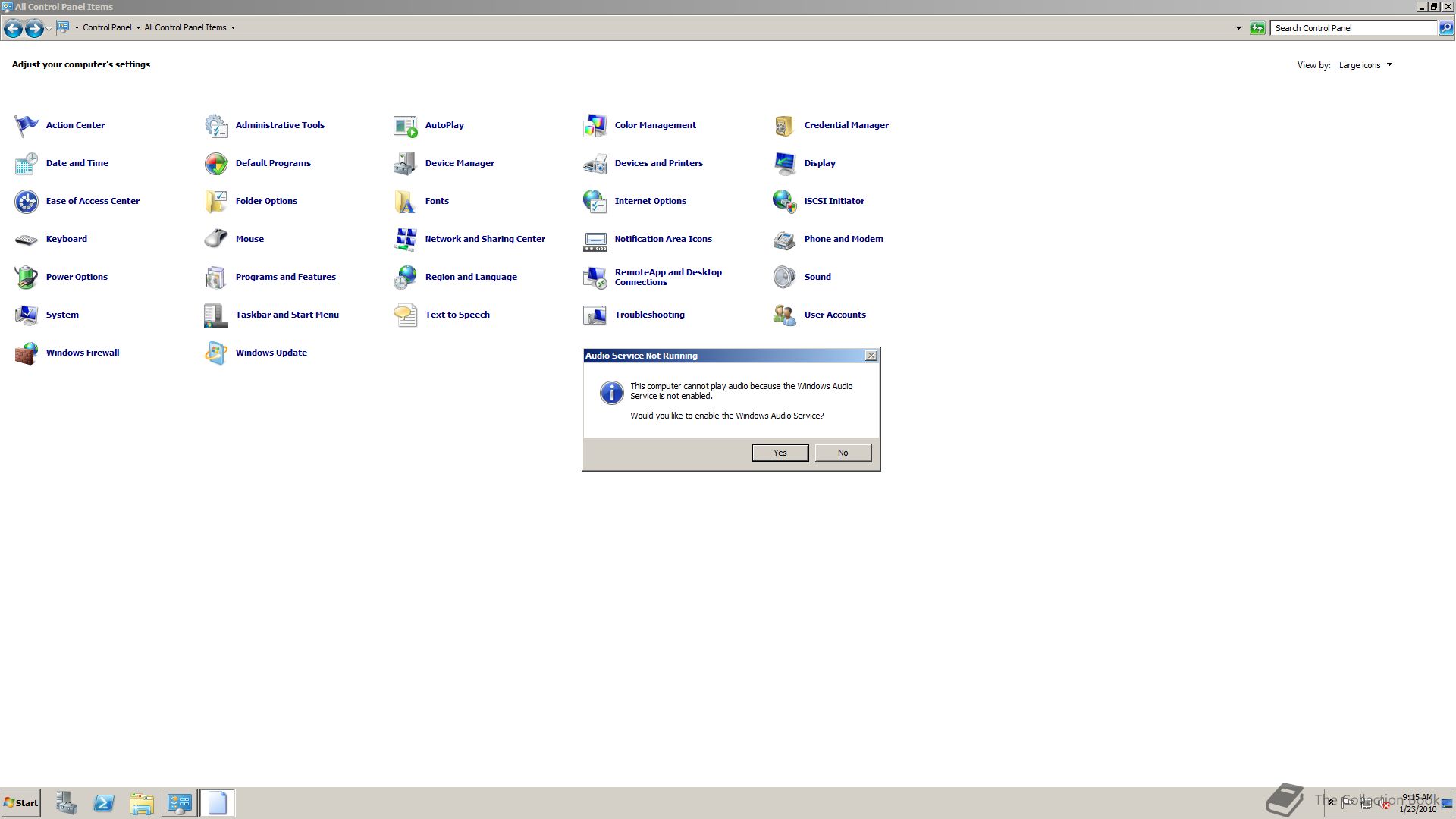Click the search magnifier button
This screenshot has height=819, width=1456.
coord(1446,28)
